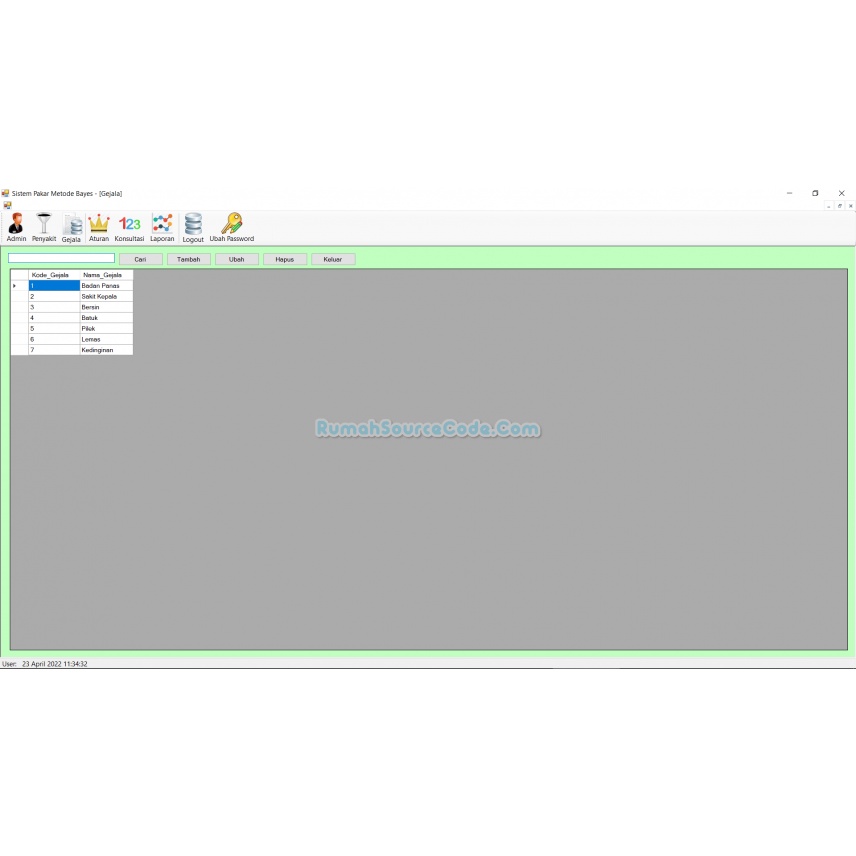This screenshot has height=856, width=856.
Task: Select Kode_Gejala cell with value 7
Action: coord(54,350)
